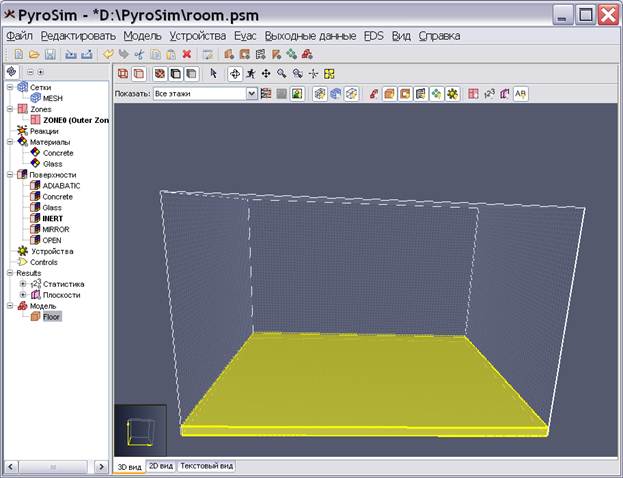The image size is (623, 478).
Task: Collapse the Поверхности tree node
Action: tap(10, 174)
